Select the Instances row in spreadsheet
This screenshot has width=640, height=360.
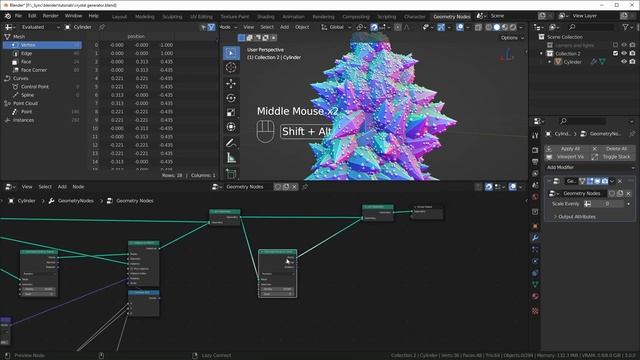point(42,120)
